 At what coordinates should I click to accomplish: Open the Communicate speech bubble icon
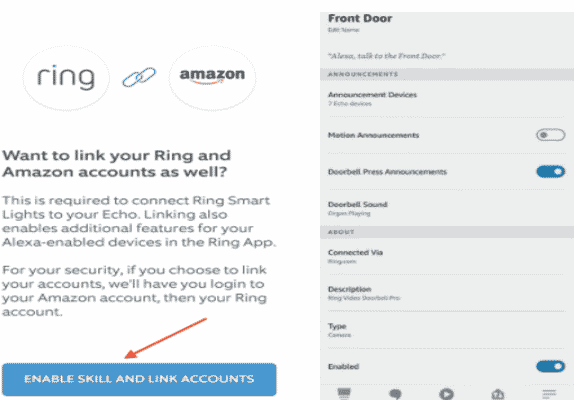pos(395,394)
